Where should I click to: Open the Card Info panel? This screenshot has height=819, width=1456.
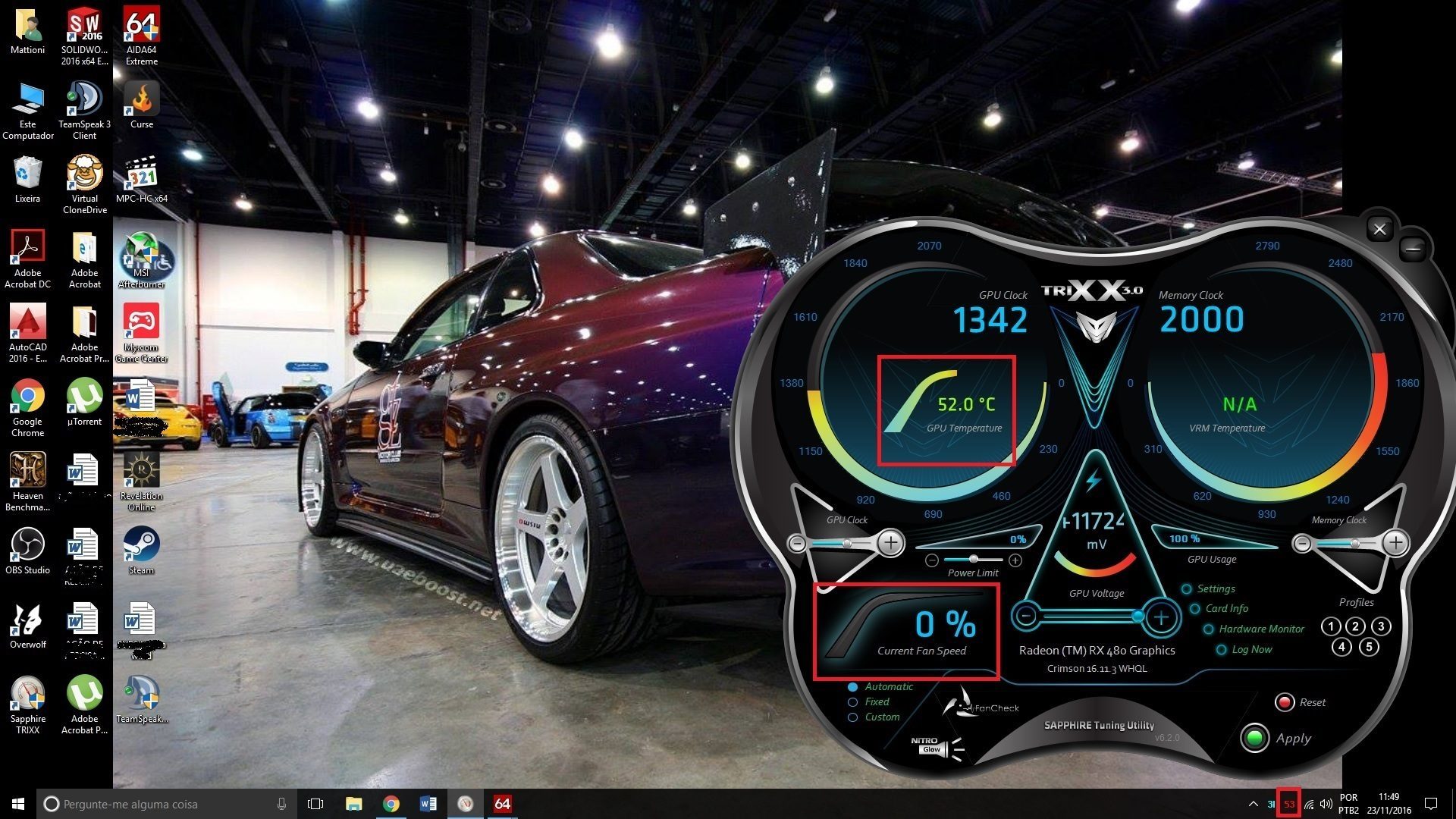(x=1219, y=609)
